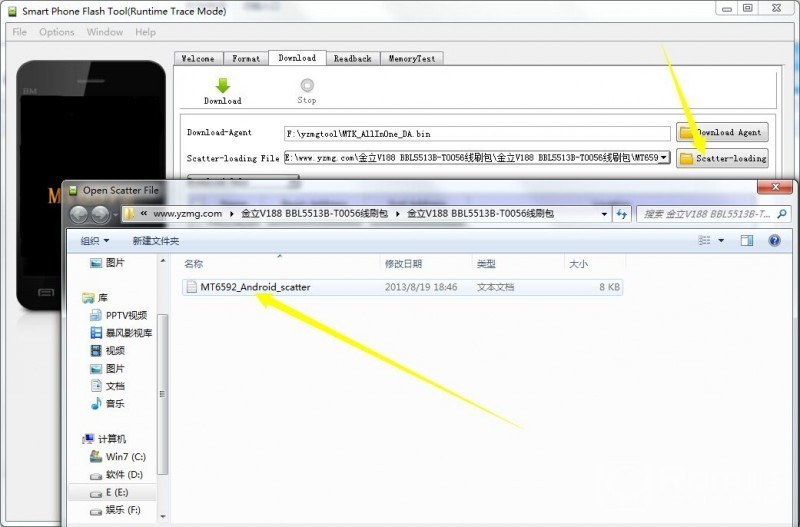Select the 软件 (D:) drive
Screen dimensions: 800x527
tap(116, 474)
